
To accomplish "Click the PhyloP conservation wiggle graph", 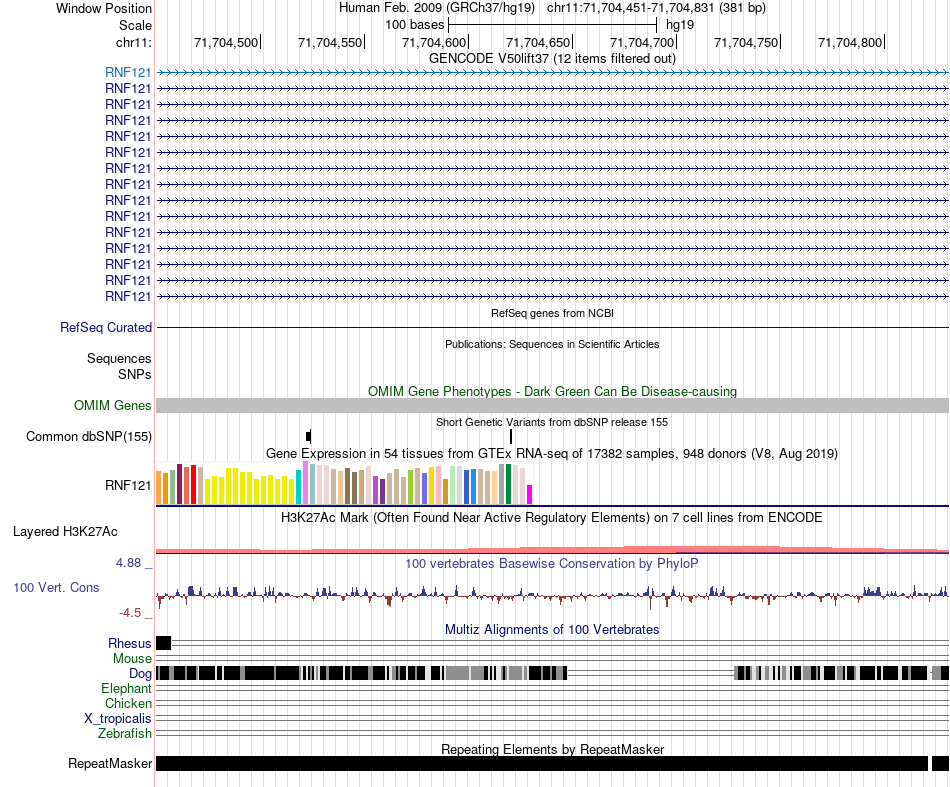I will tap(552, 595).
